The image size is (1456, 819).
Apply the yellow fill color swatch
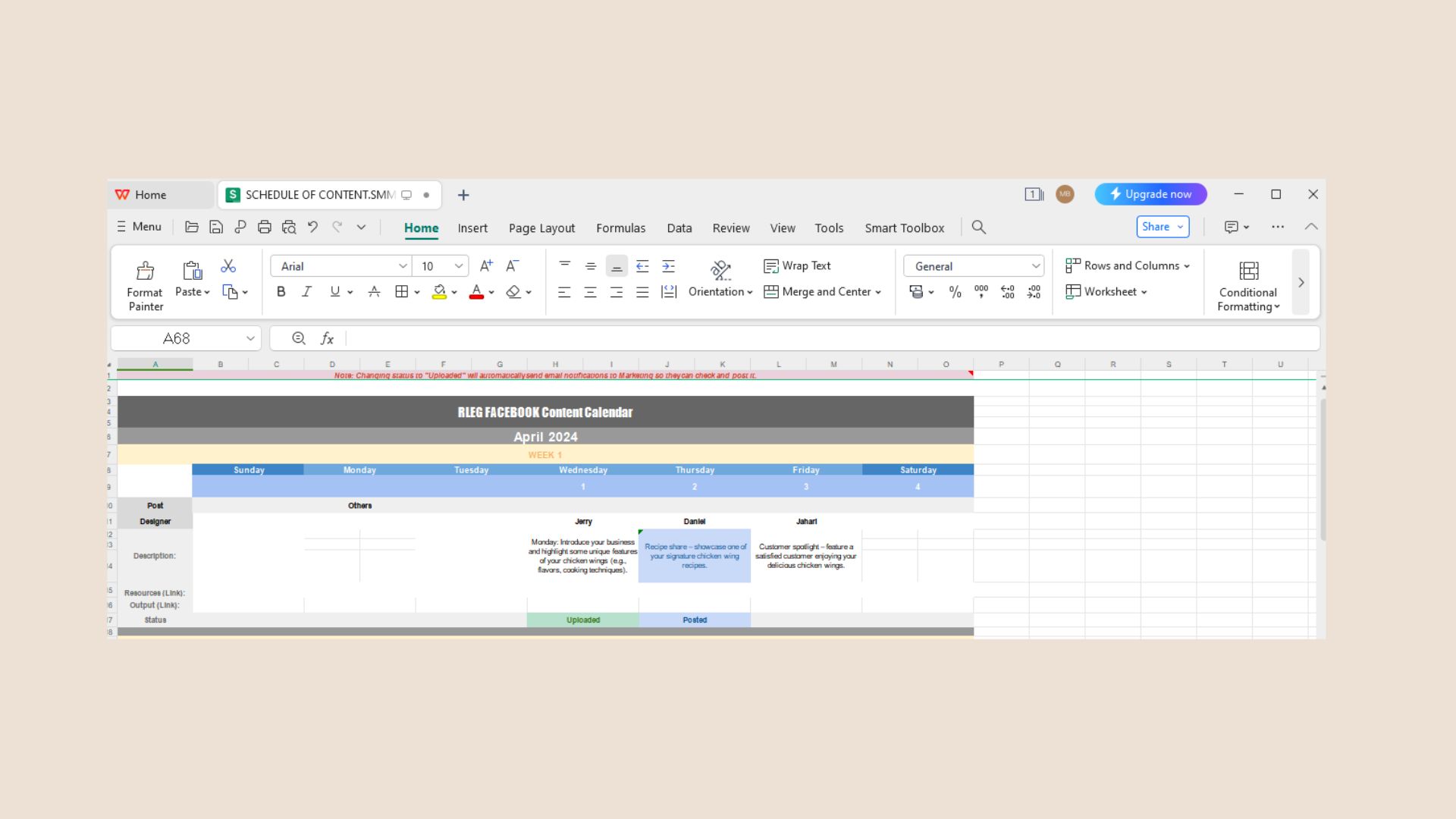click(438, 292)
